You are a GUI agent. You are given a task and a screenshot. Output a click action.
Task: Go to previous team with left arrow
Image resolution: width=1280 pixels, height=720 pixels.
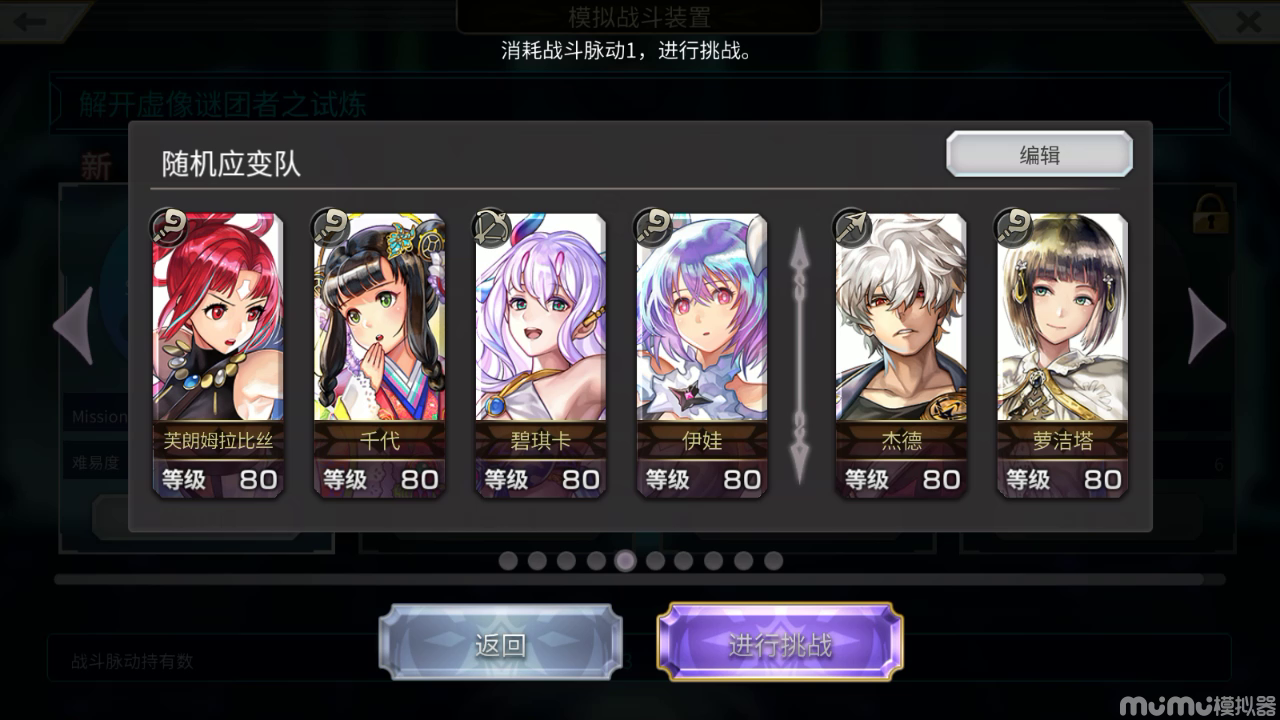74,326
